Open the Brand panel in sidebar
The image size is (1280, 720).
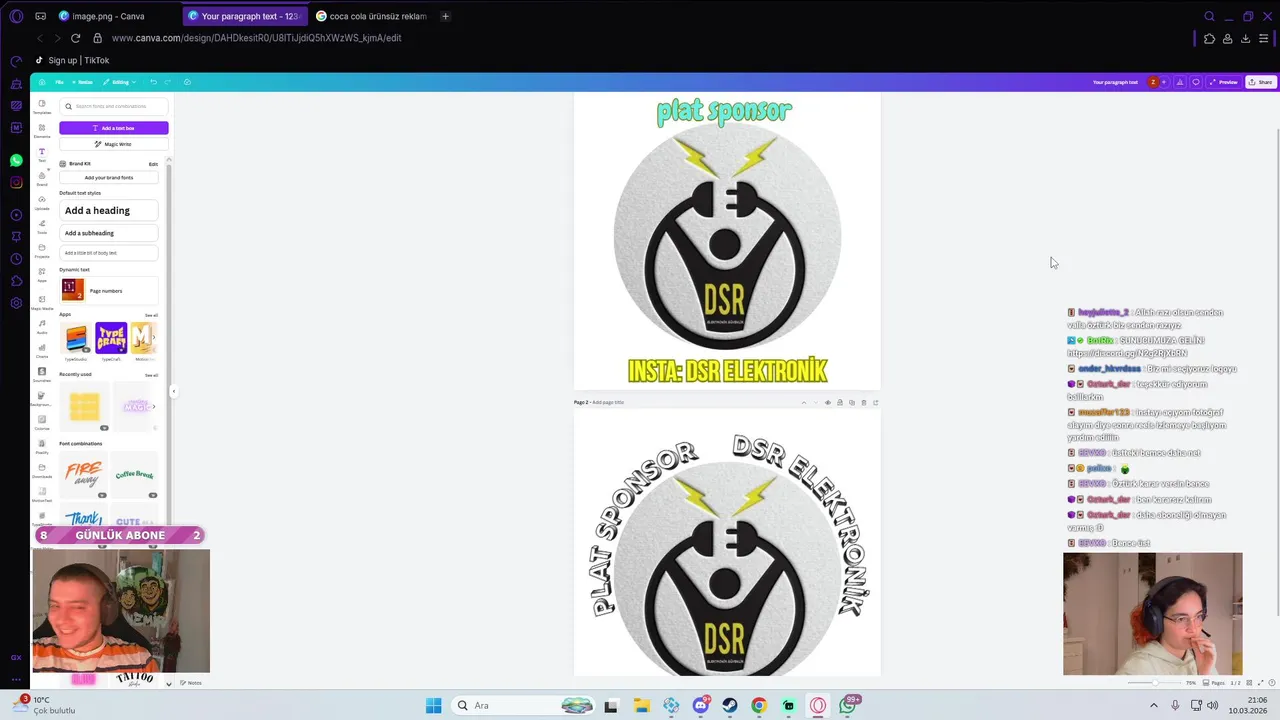pos(42,178)
